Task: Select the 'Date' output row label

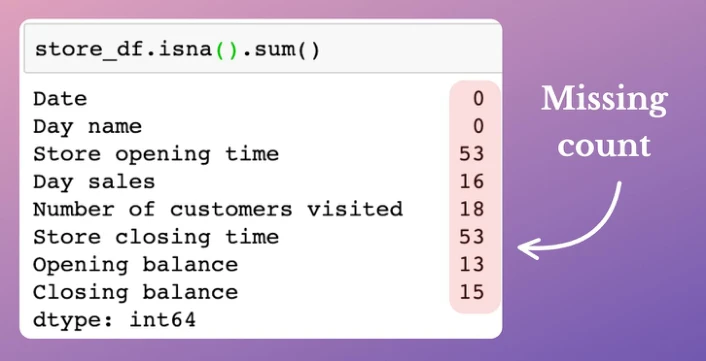Action: [60, 99]
